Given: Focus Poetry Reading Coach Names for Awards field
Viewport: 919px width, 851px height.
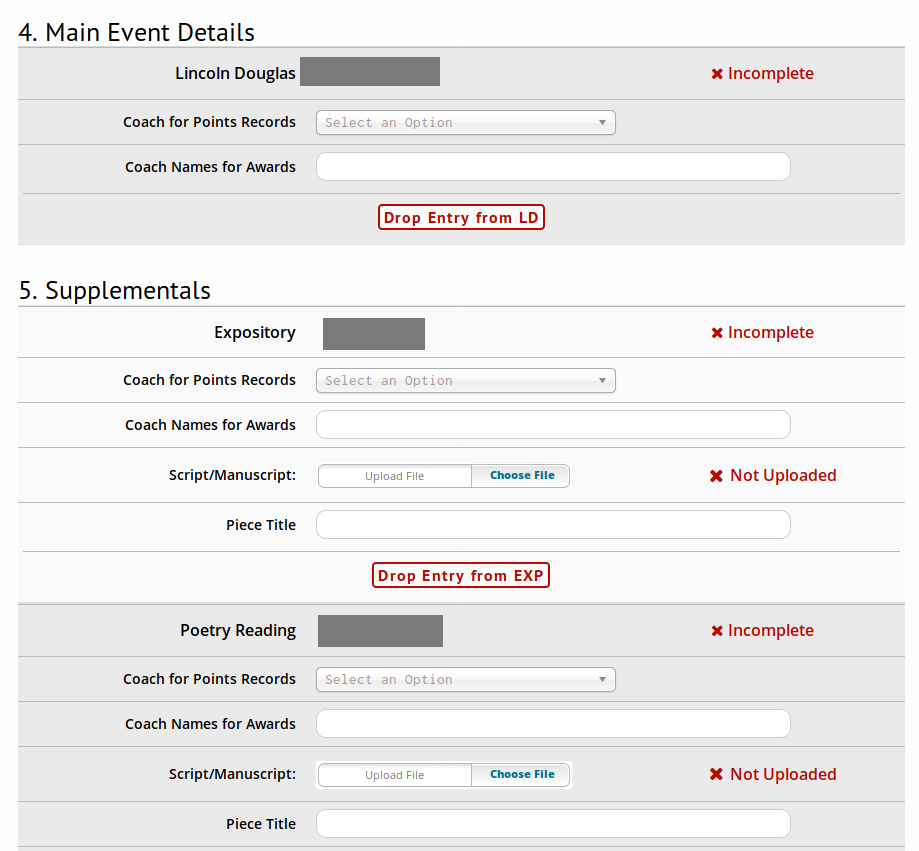Looking at the screenshot, I should tap(553, 724).
